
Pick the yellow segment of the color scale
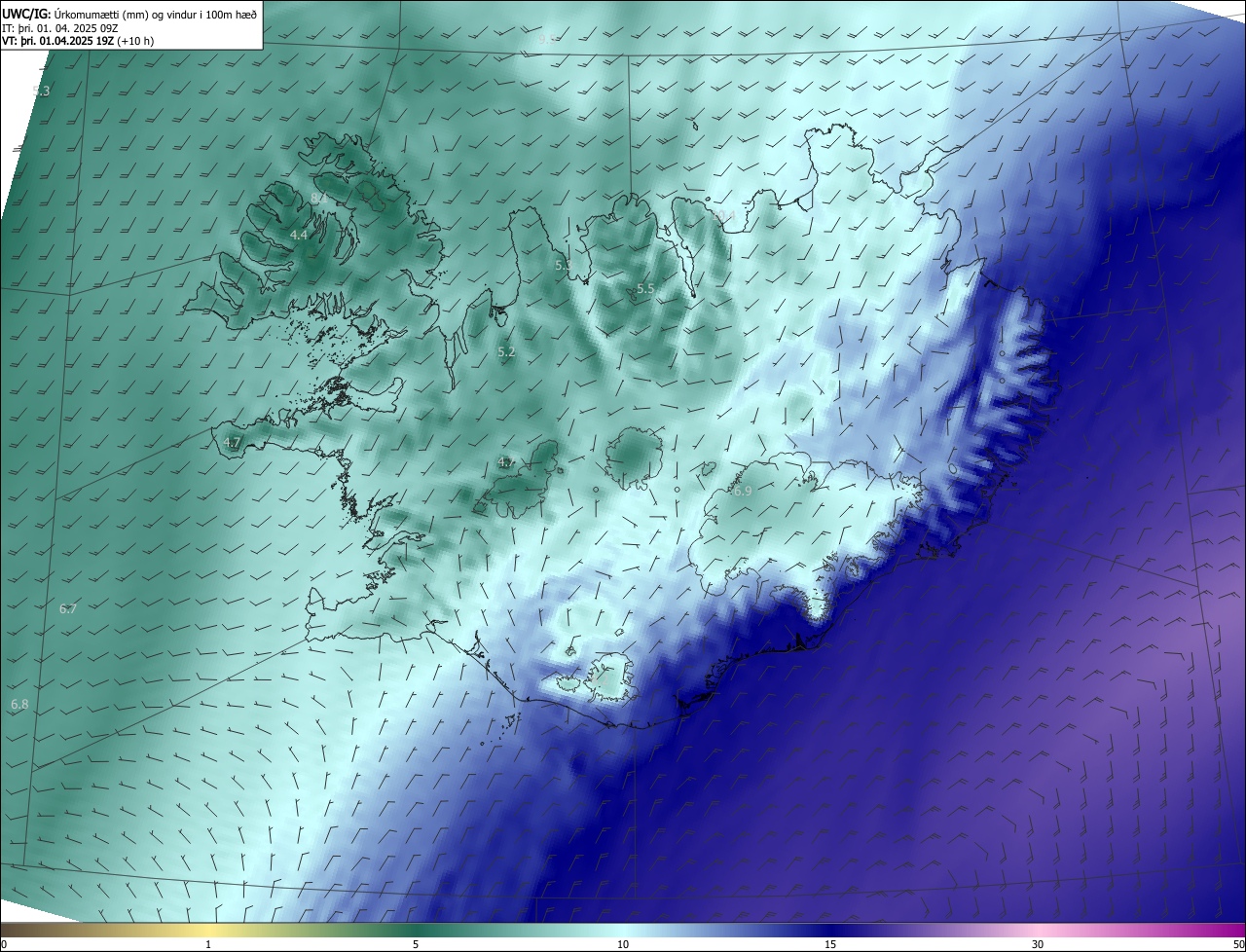[x=209, y=930]
